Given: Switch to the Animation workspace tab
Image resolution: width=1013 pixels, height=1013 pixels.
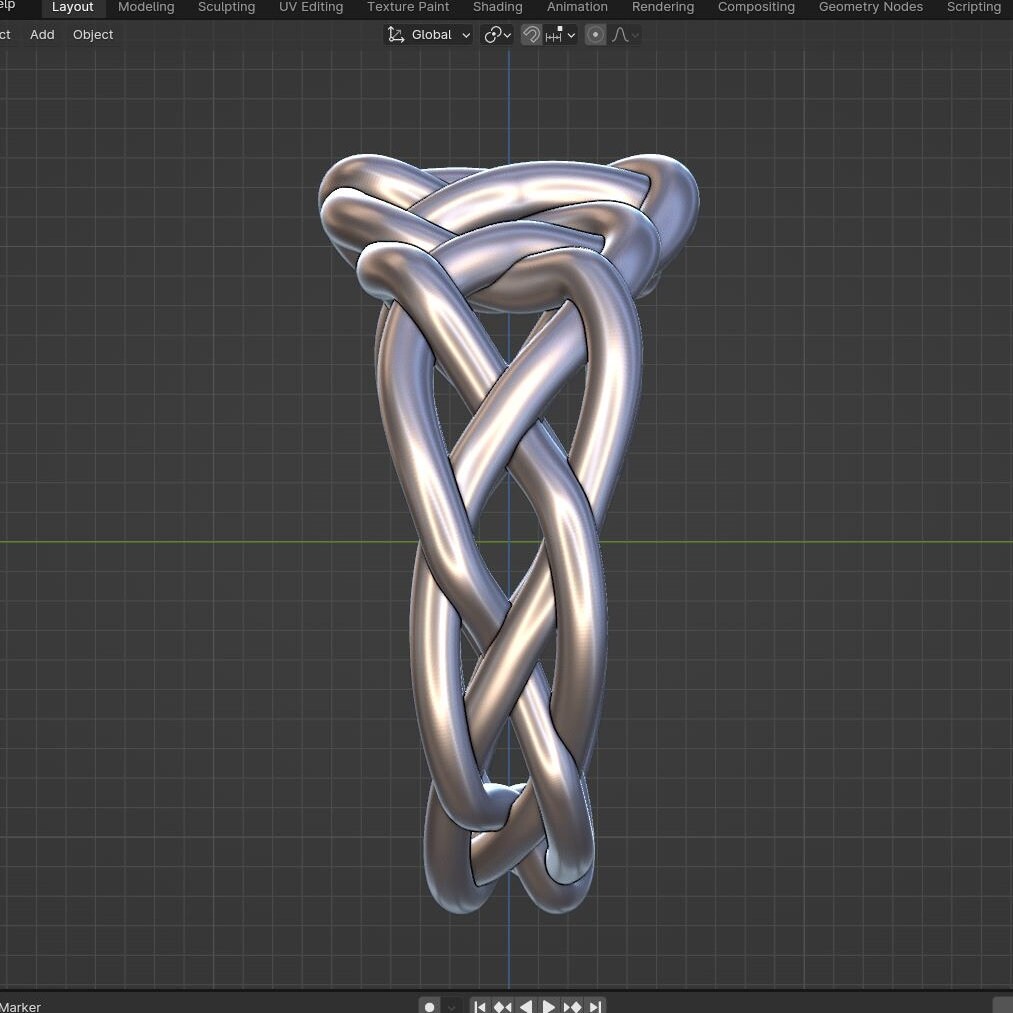Looking at the screenshot, I should pos(577,7).
